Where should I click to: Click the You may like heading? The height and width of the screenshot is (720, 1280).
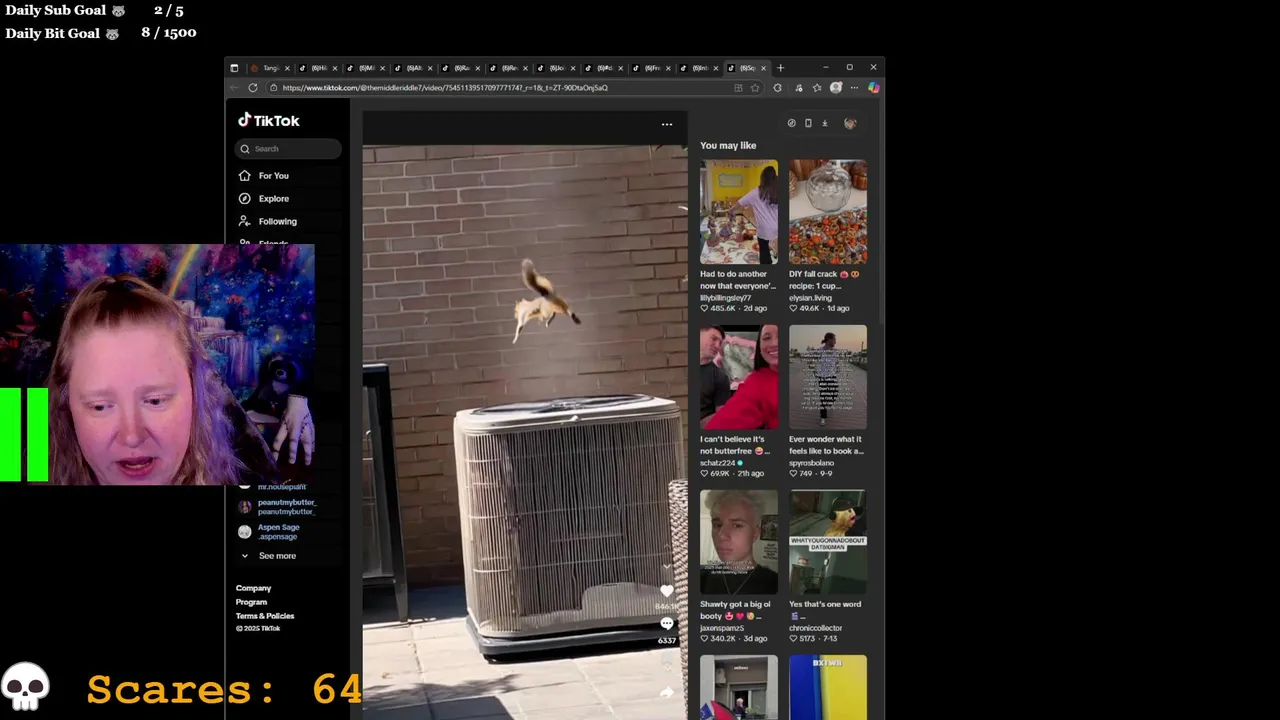[728, 146]
